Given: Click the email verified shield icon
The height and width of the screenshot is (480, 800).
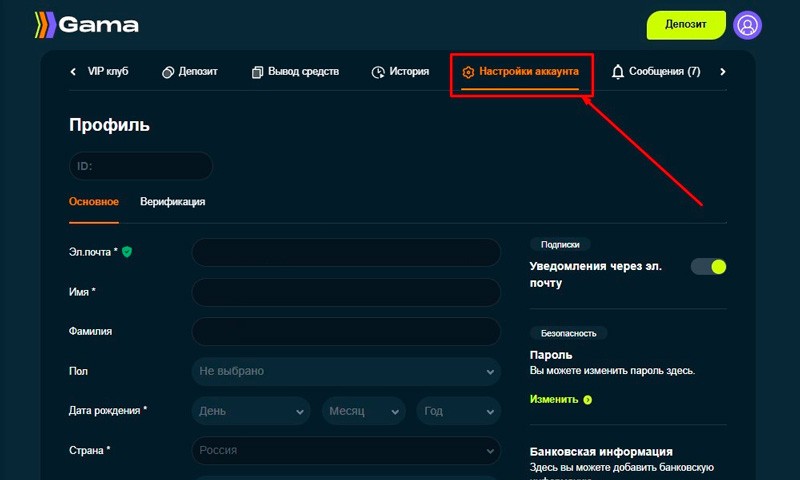Looking at the screenshot, I should 127,252.
